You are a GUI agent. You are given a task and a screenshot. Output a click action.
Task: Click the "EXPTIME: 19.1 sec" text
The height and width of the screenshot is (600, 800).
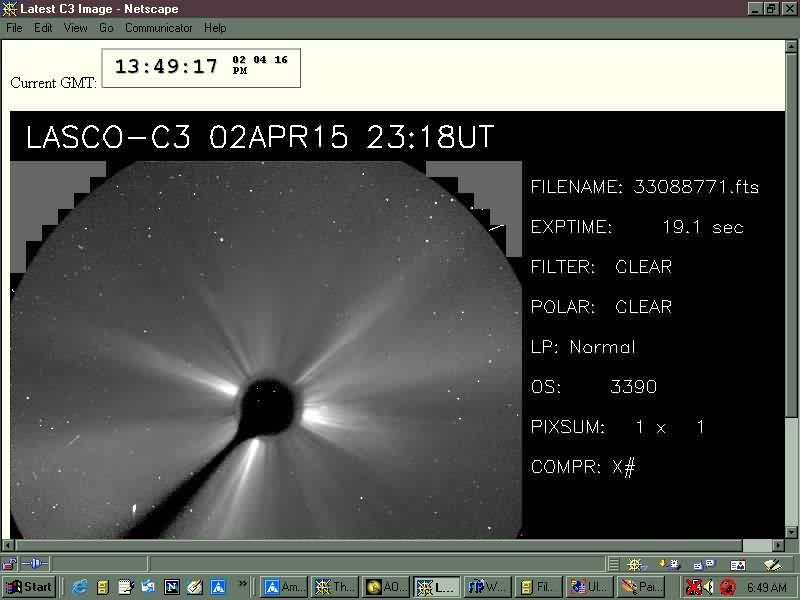[637, 227]
